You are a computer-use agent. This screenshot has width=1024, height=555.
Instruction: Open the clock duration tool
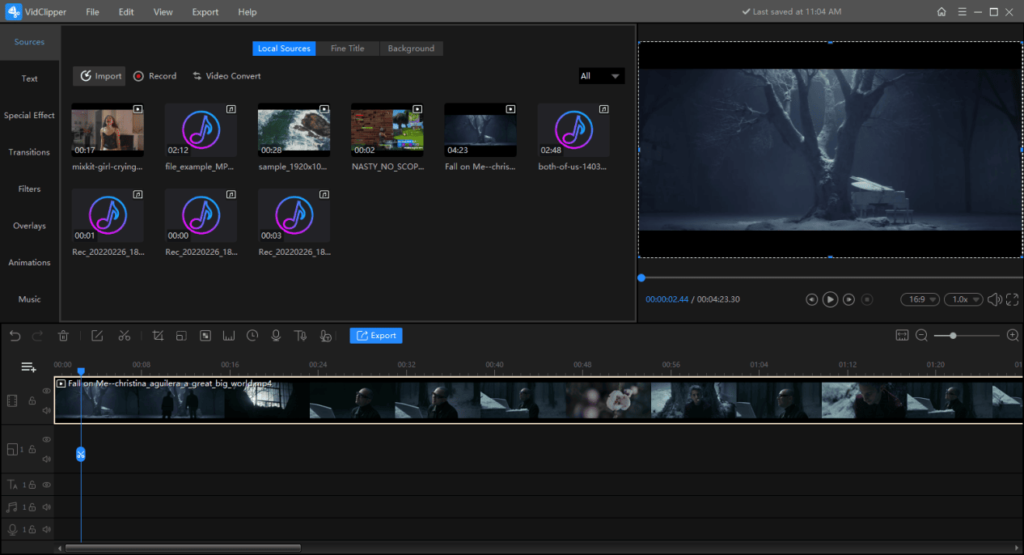(x=252, y=336)
